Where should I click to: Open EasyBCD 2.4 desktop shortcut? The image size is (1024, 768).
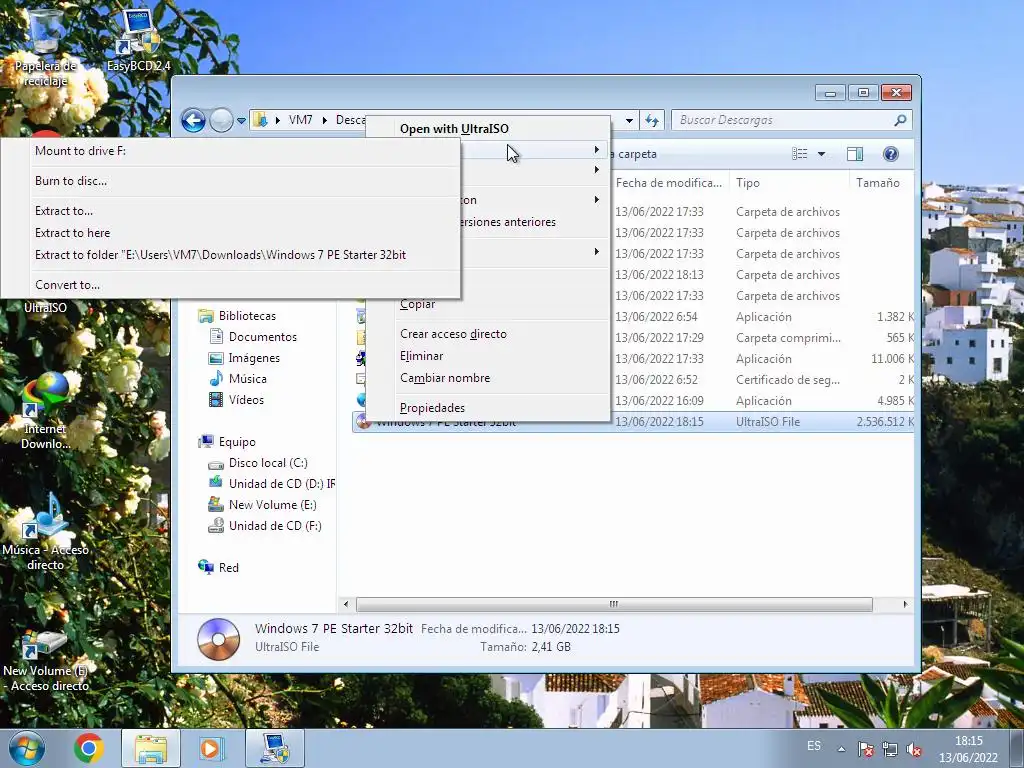pyautogui.click(x=138, y=40)
